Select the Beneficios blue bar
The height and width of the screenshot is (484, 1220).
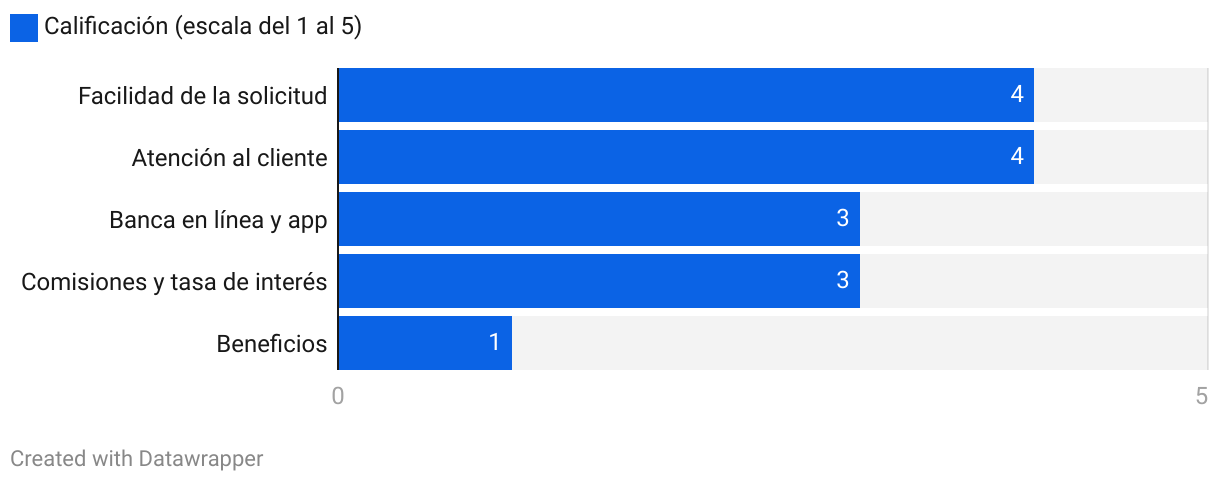click(425, 343)
